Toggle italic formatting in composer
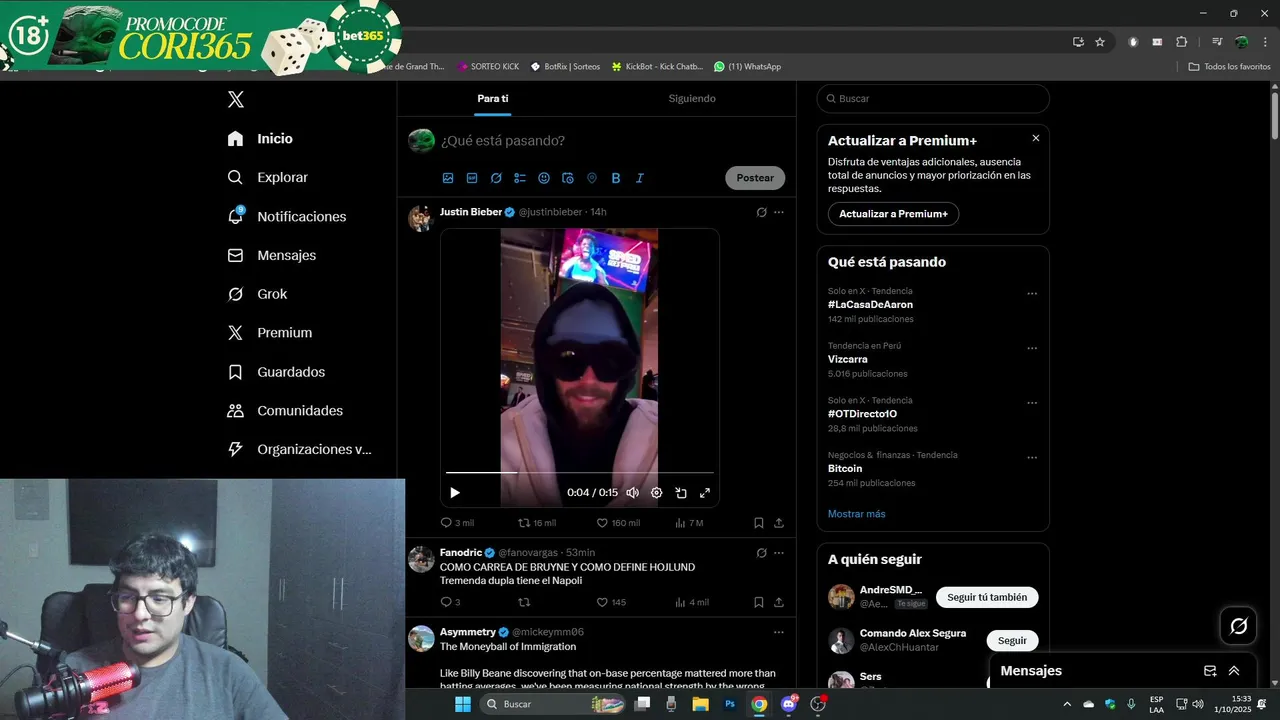1280x720 pixels. tap(640, 178)
